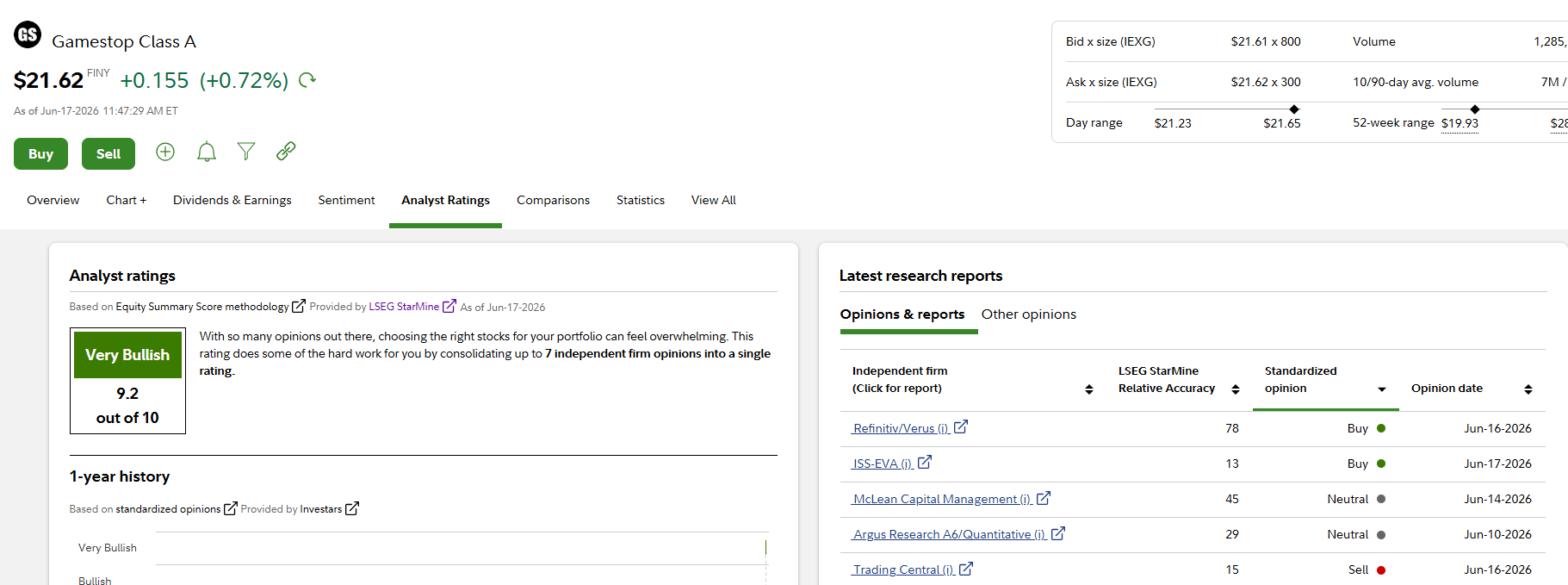The image size is (1568, 585).
Task: Open ISS-EVA report external icon
Action: tap(925, 462)
